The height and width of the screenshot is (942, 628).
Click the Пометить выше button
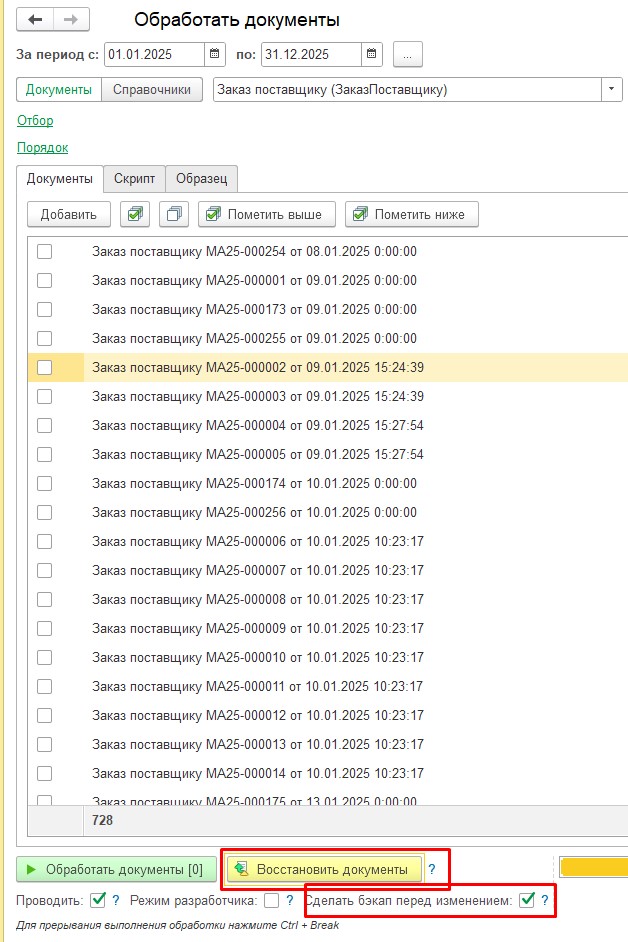tap(267, 214)
